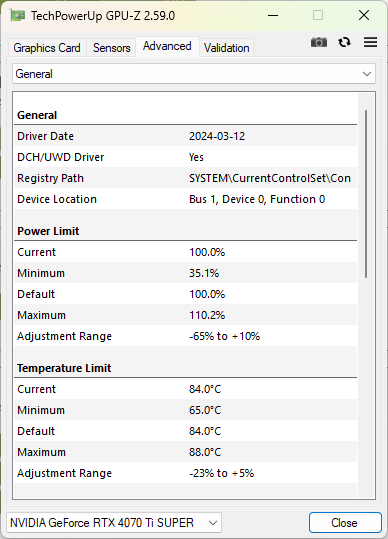Click the DCH/UWD Driver value Yes

click(x=196, y=157)
